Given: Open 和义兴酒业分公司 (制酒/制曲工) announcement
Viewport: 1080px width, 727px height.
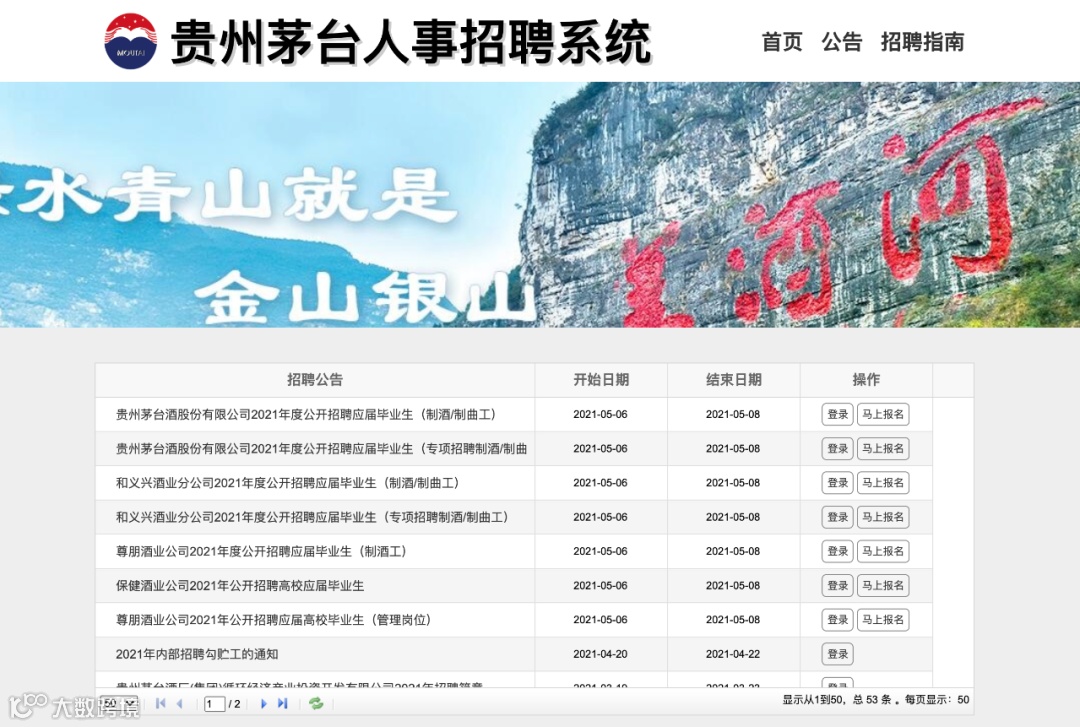Looking at the screenshot, I should pos(287,482).
